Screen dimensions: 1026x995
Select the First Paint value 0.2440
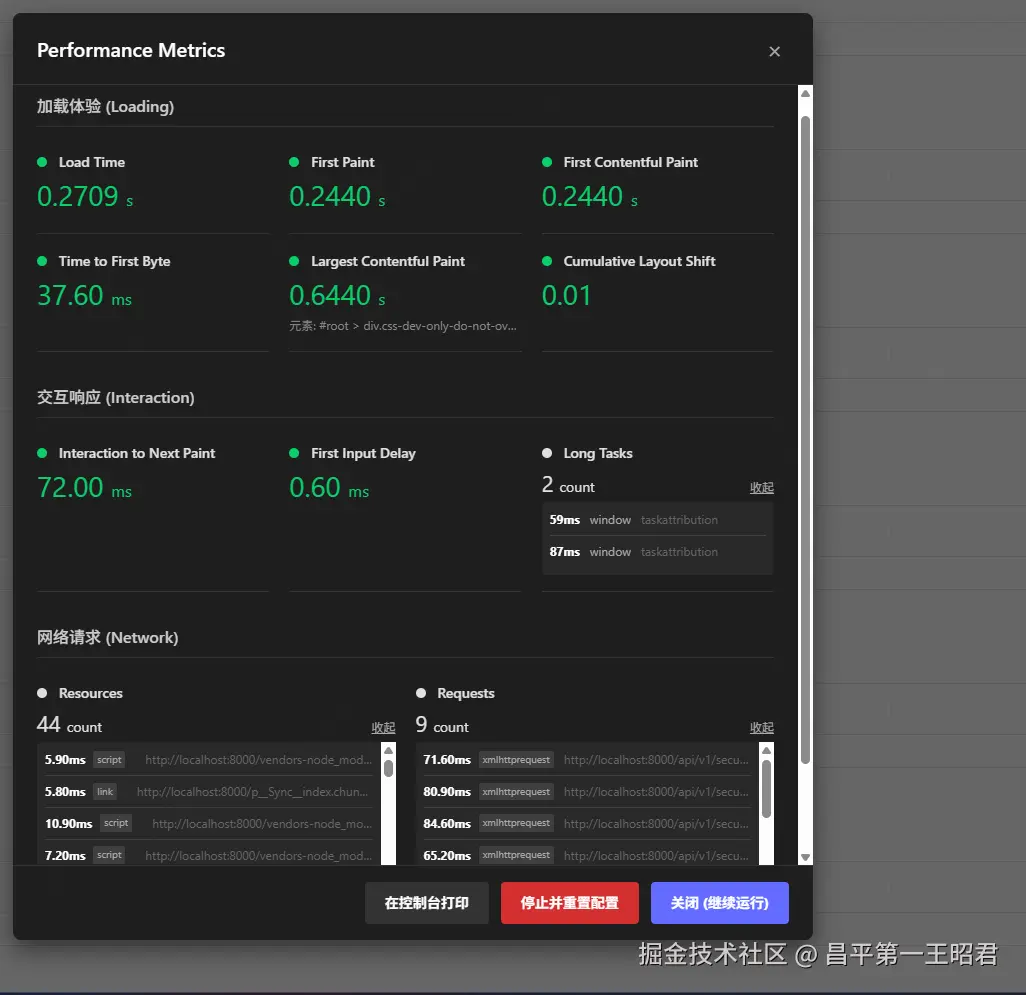330,196
